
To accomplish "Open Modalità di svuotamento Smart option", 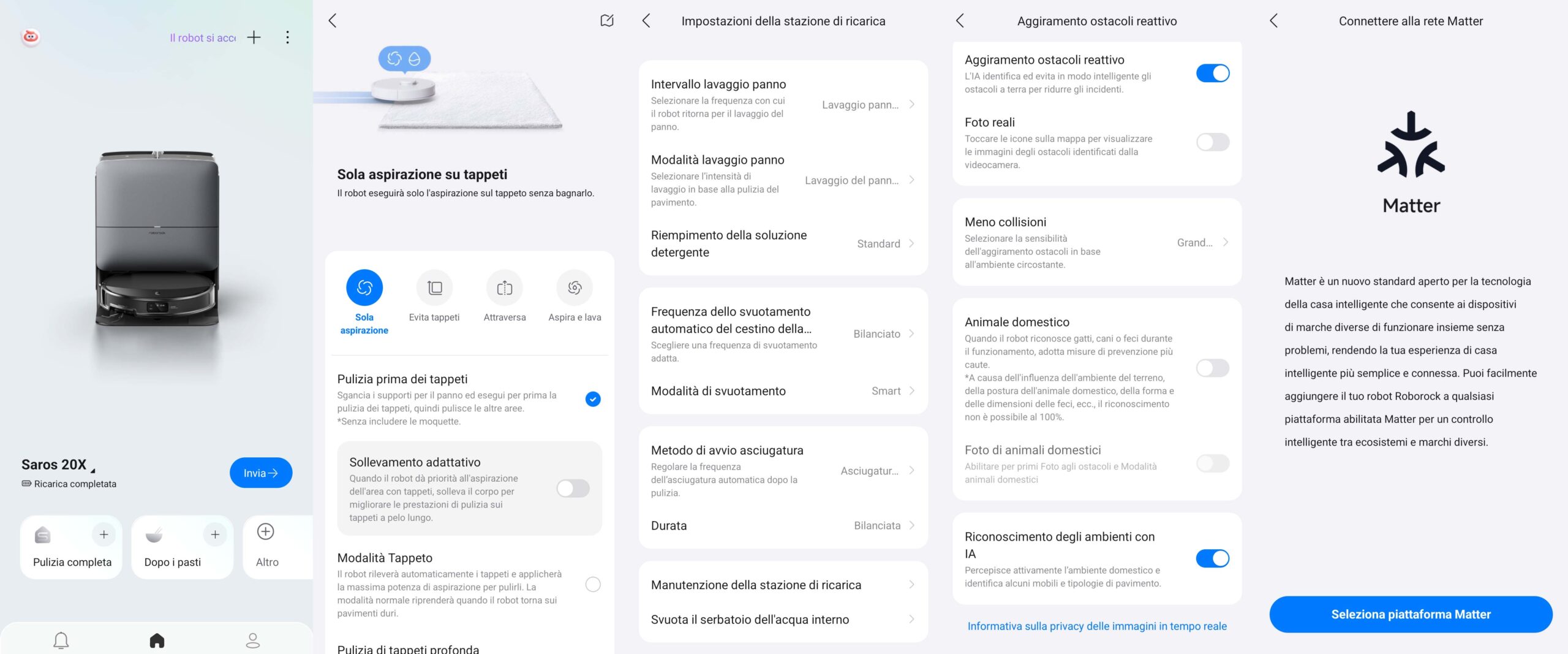I will [x=783, y=391].
